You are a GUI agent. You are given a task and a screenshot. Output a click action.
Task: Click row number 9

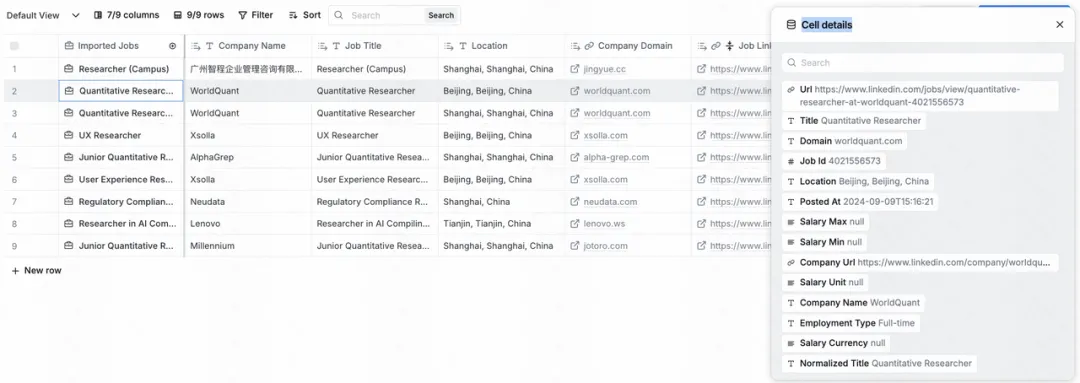tap(14, 246)
